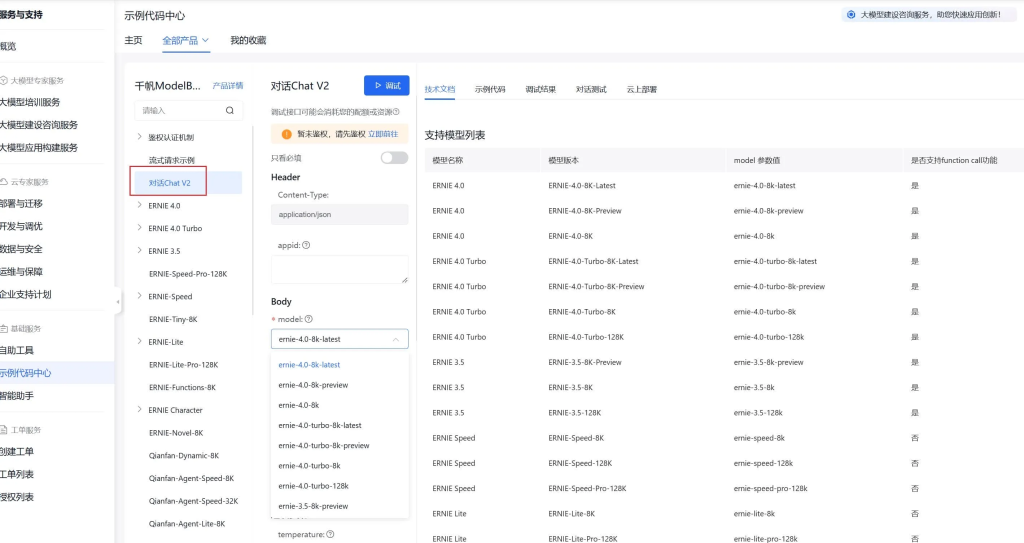The image size is (1024, 543).
Task: Click the cloud icon beside 云专家服务
Action: coord(4,182)
